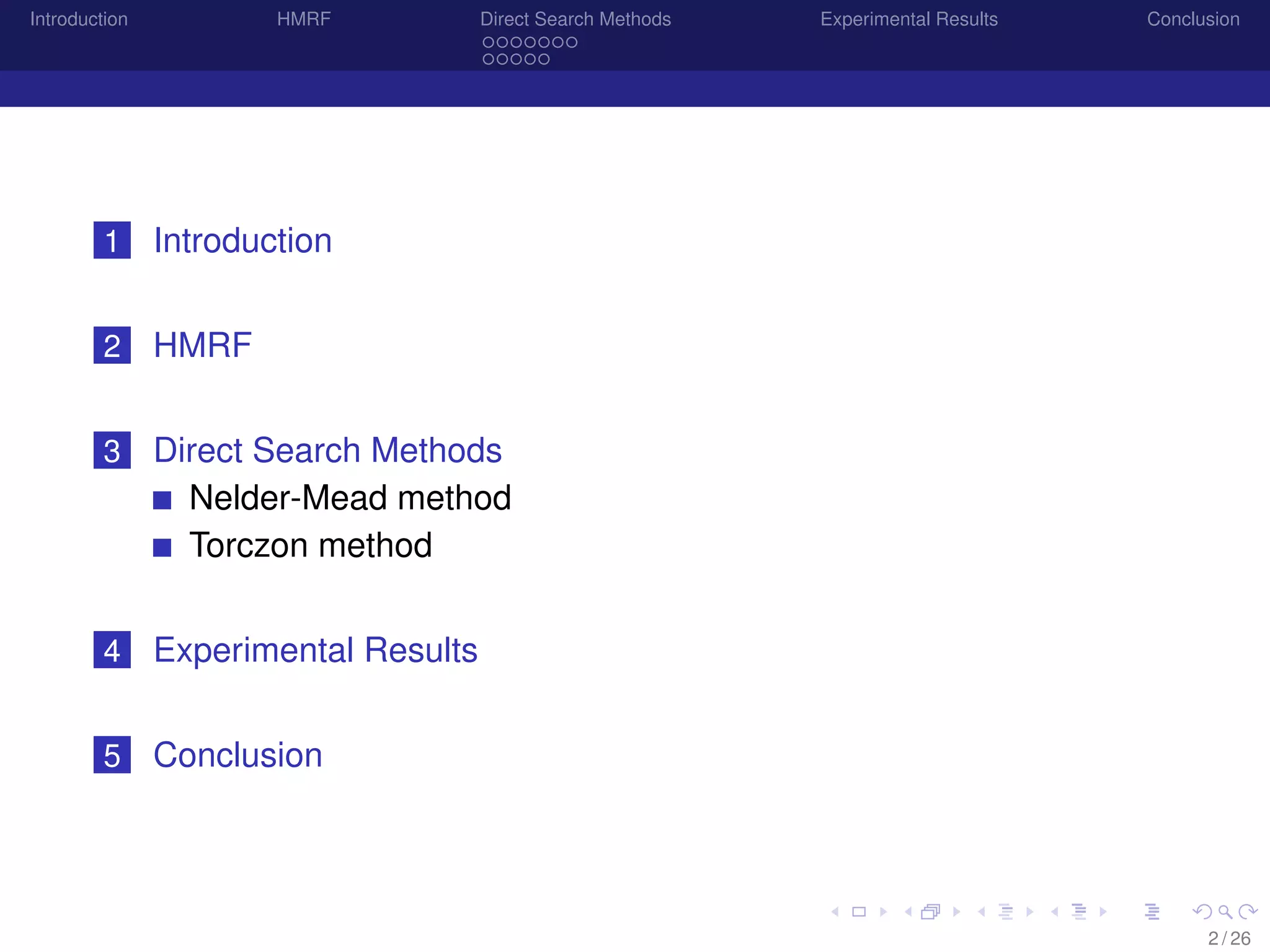The height and width of the screenshot is (952, 1270).
Task: Click the 2/26 page number
Action: [1228, 938]
